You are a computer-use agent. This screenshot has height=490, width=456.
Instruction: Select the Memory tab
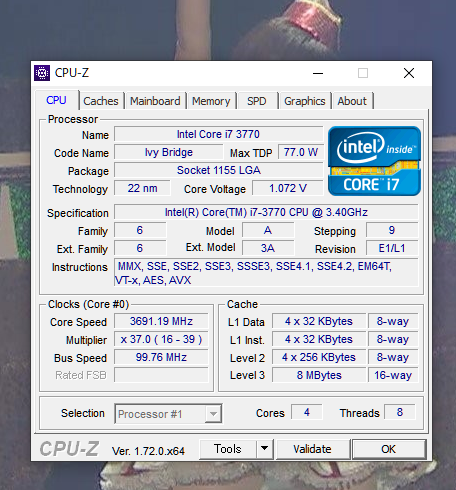click(211, 101)
